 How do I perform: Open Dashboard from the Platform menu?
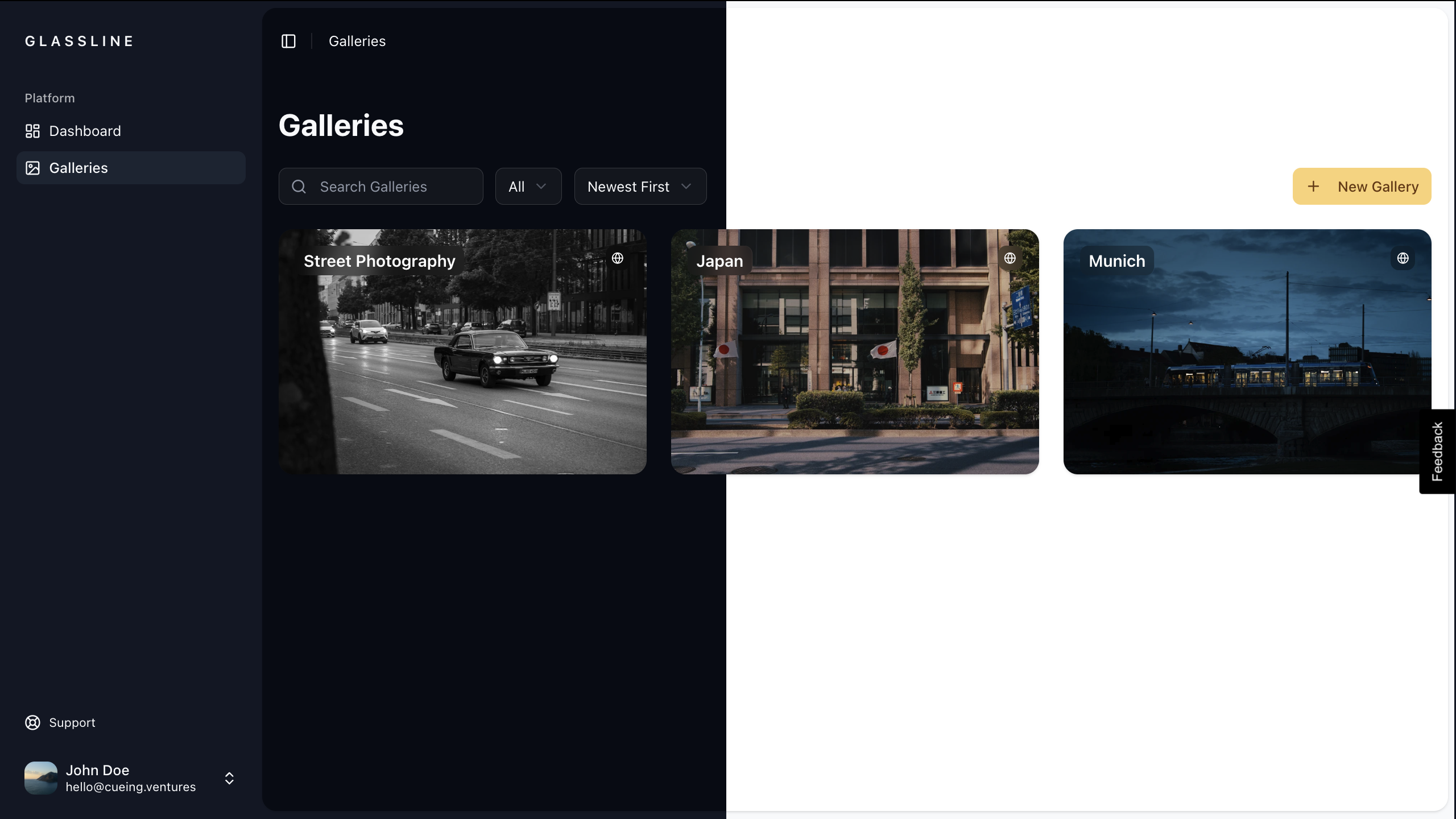[85, 131]
